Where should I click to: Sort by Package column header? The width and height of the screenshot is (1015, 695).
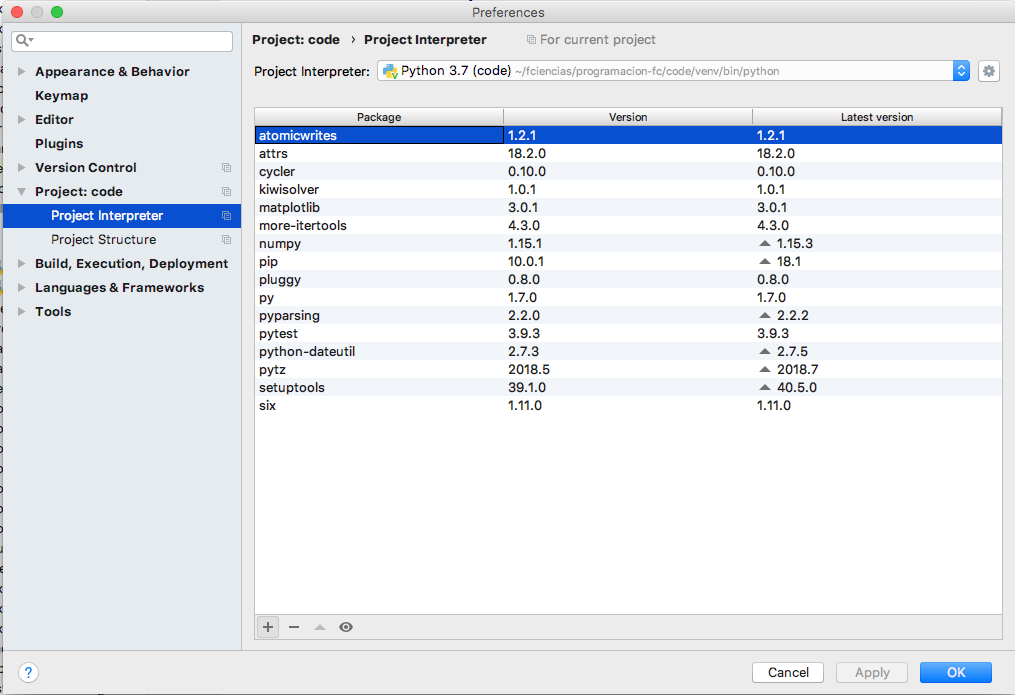(379, 117)
